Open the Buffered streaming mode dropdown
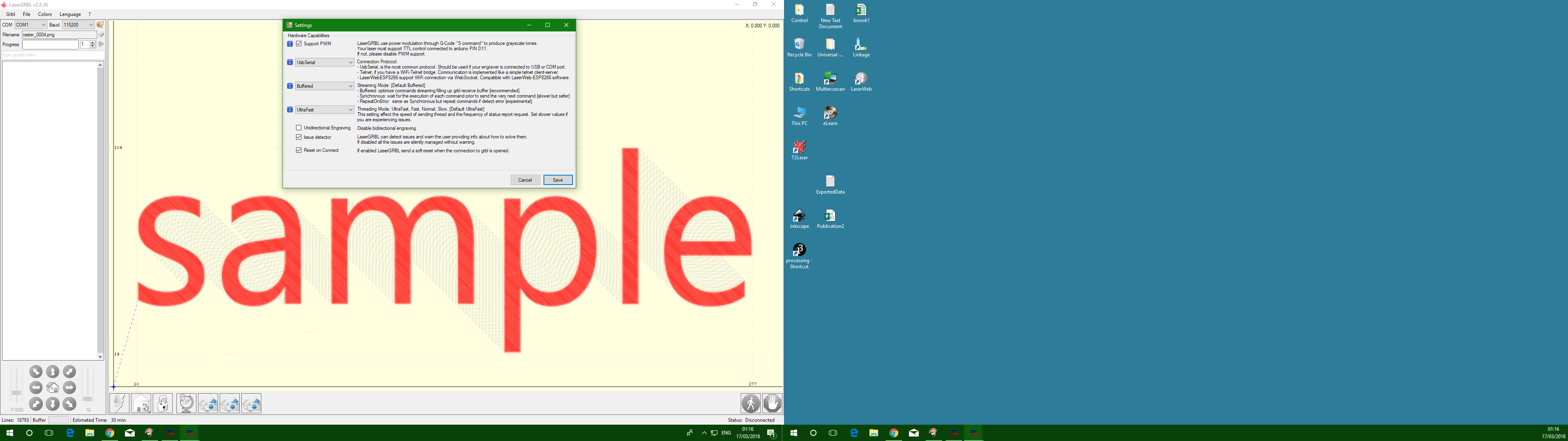Screen dimensions: 1568x441 pyautogui.click(x=325, y=86)
